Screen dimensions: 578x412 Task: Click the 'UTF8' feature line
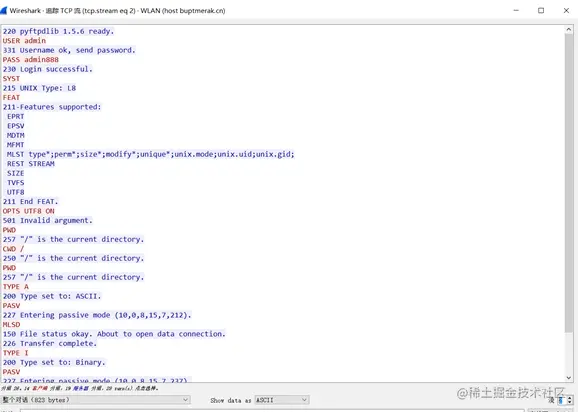point(15,192)
